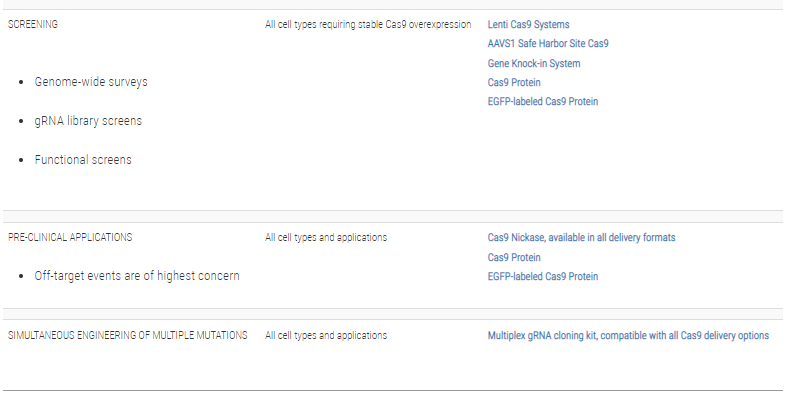Screen dimensions: 794x394
Task: Click the bullet dot before Genome-wide surveys
Action: [x=21, y=83]
